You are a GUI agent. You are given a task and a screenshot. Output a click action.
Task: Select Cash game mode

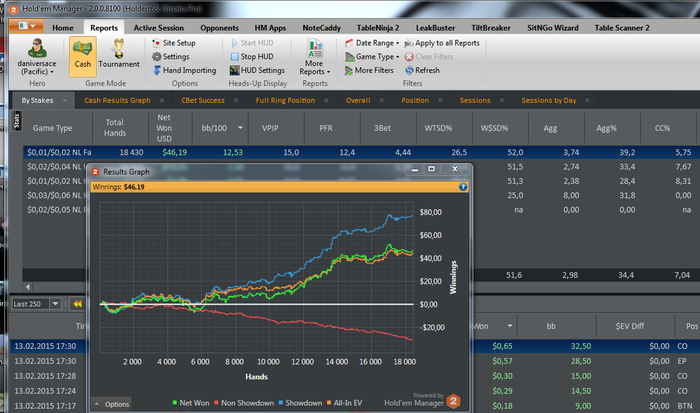[x=83, y=56]
